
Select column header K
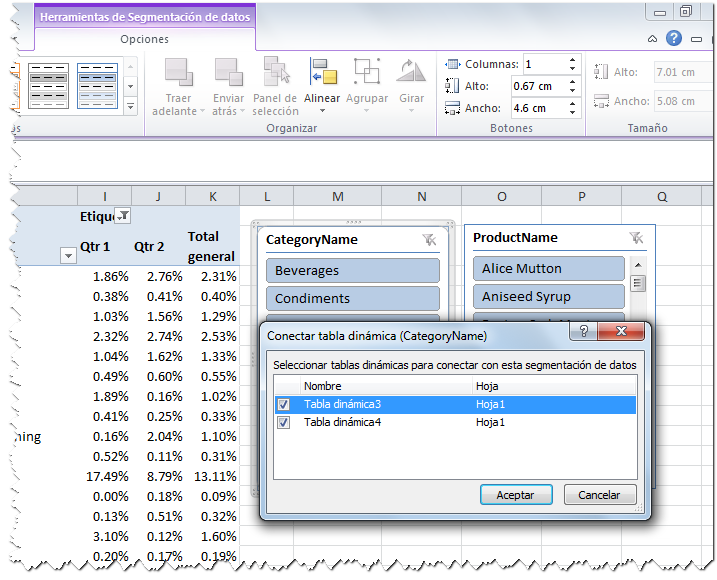tap(213, 197)
